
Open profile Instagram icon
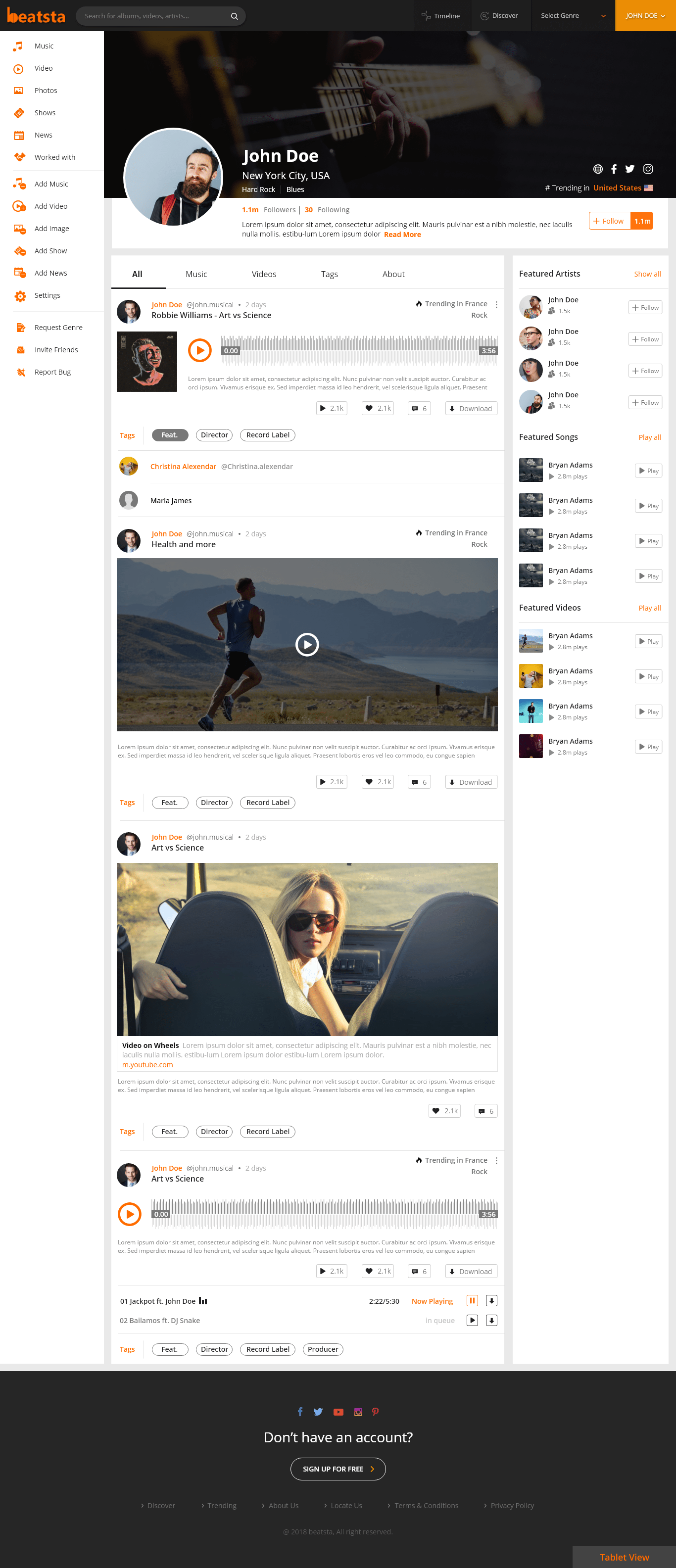[648, 169]
